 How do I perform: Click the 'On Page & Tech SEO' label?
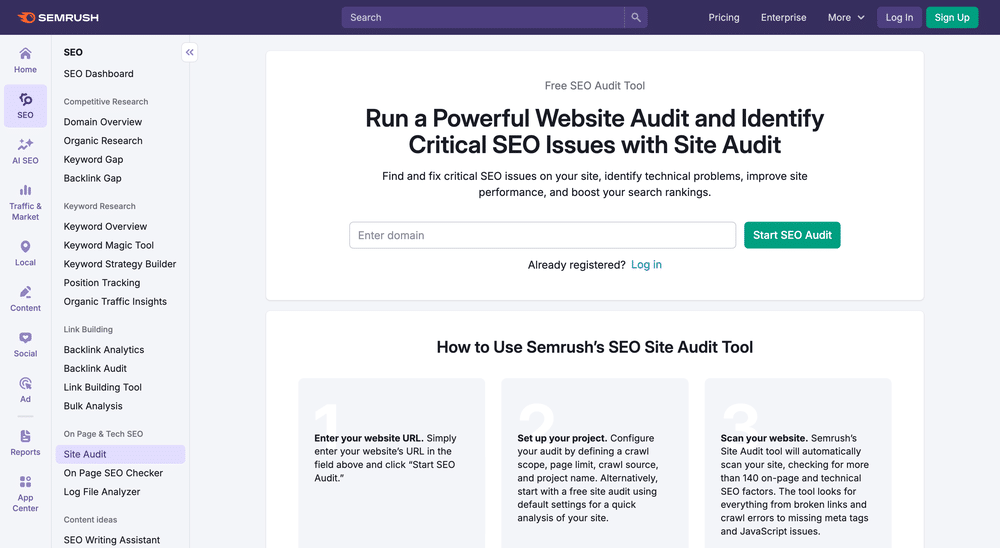coord(103,434)
